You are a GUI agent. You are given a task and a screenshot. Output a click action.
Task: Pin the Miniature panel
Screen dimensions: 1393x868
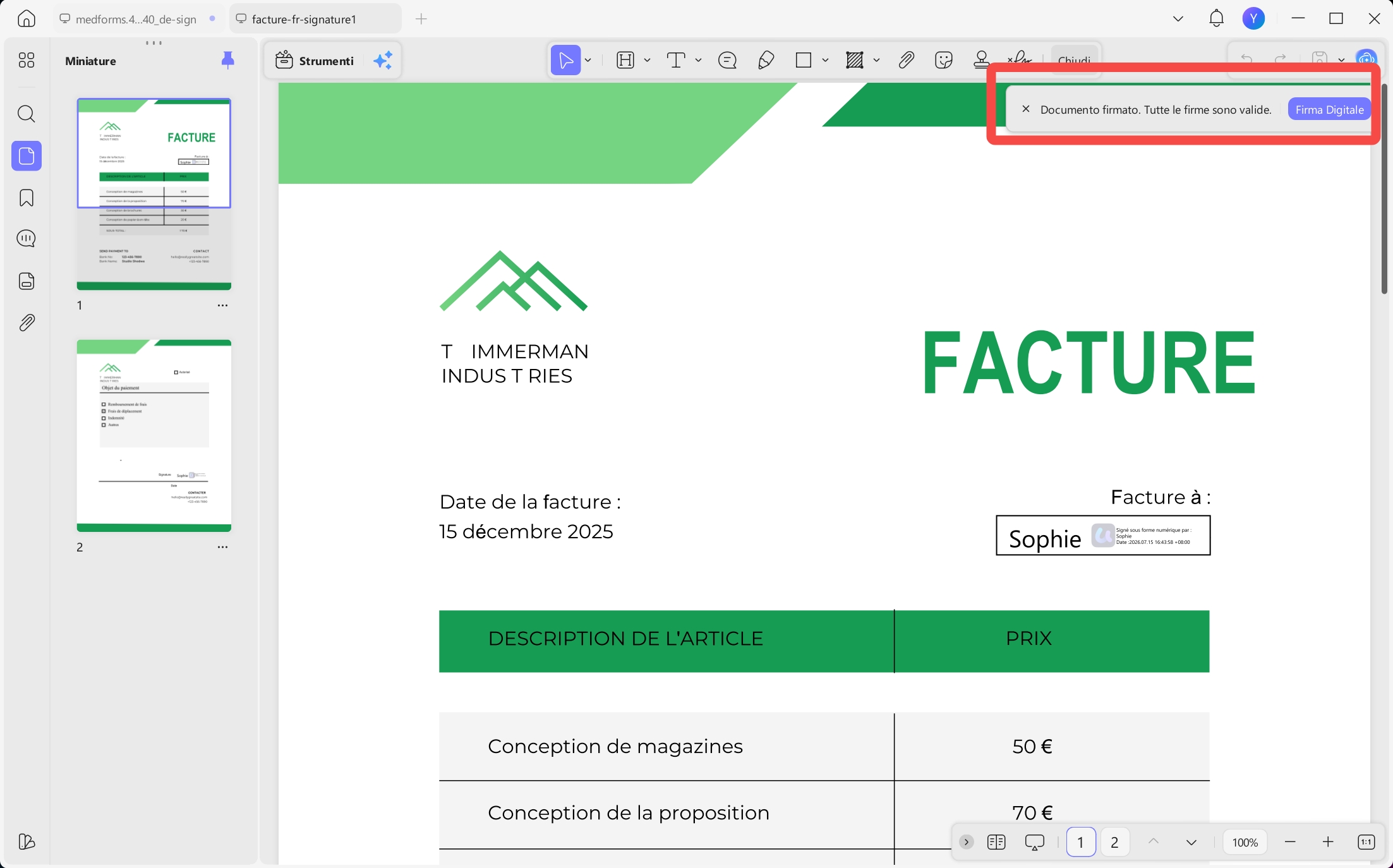tap(228, 61)
